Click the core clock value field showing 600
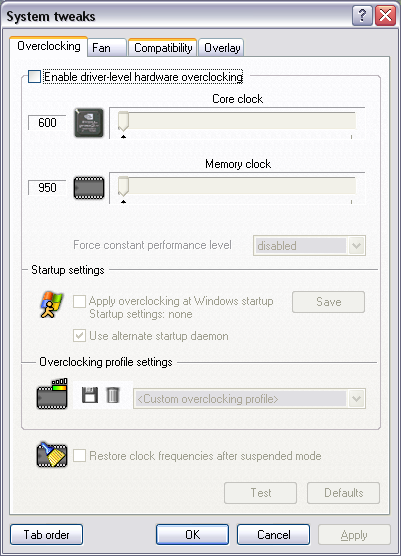The height and width of the screenshot is (556, 401). pos(47,123)
